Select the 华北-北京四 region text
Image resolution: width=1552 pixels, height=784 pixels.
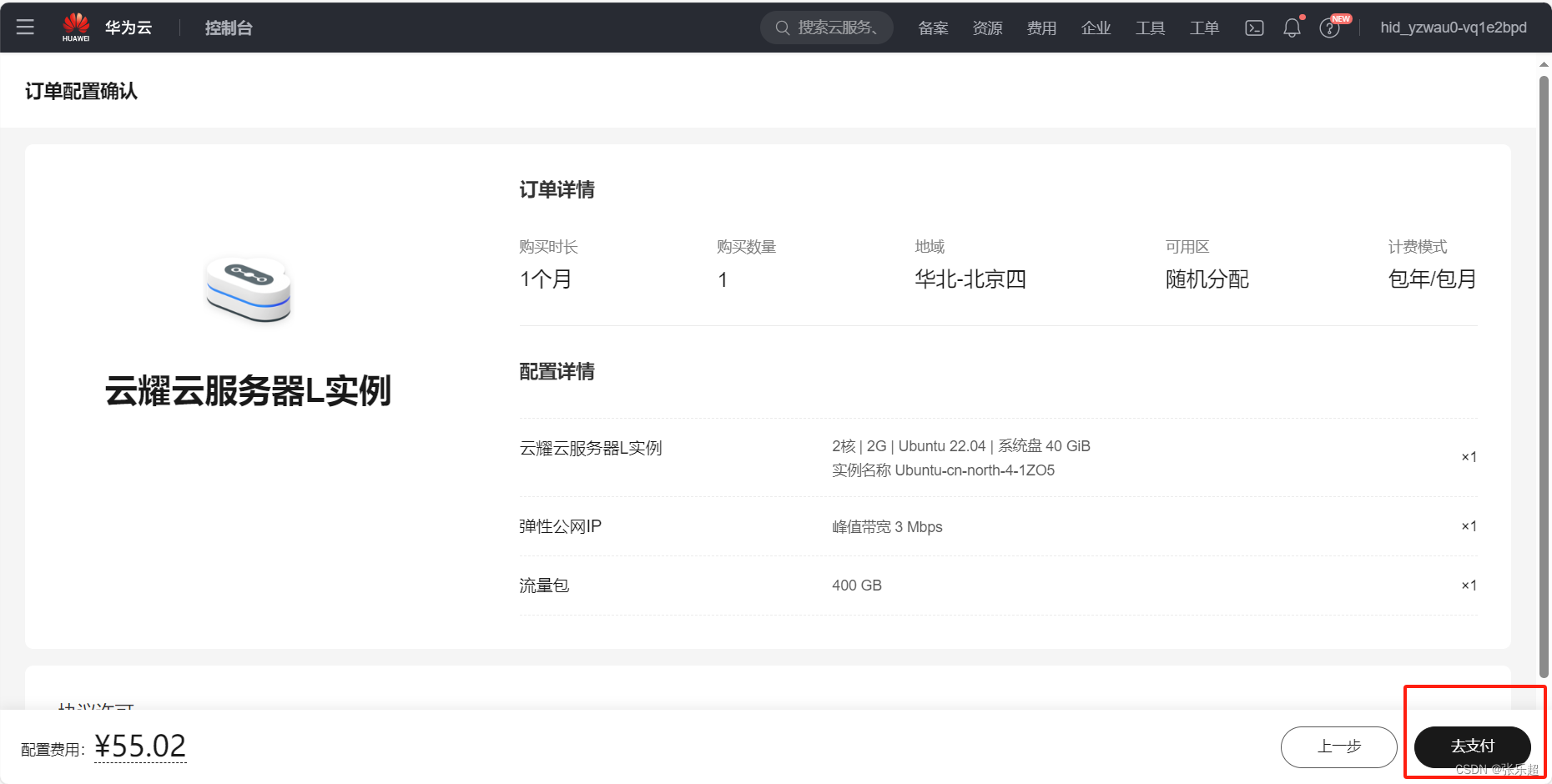970,279
